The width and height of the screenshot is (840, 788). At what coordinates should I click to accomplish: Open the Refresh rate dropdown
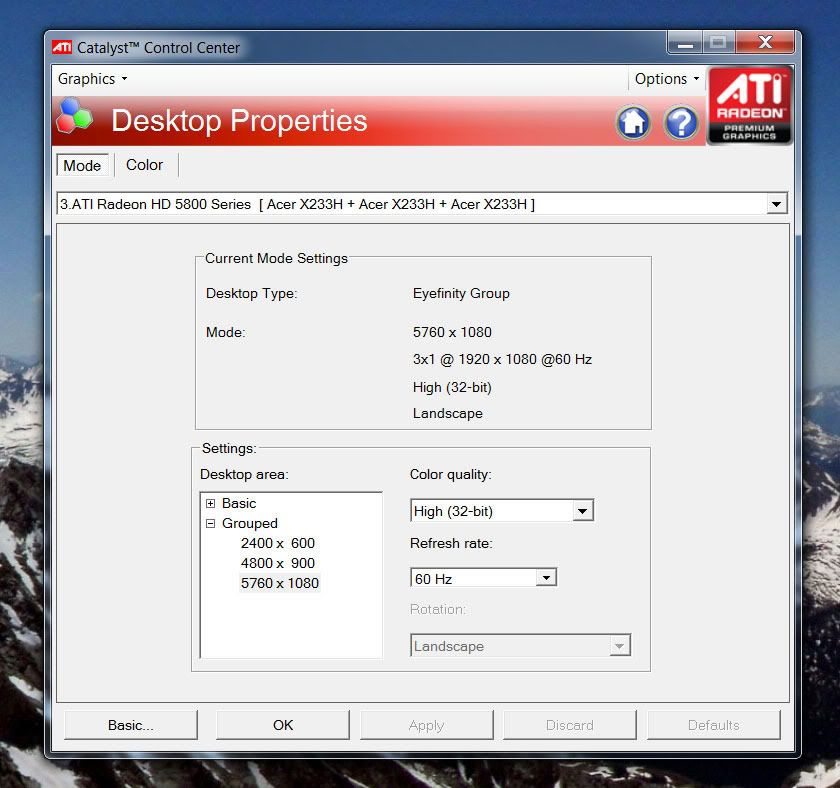[x=546, y=578]
